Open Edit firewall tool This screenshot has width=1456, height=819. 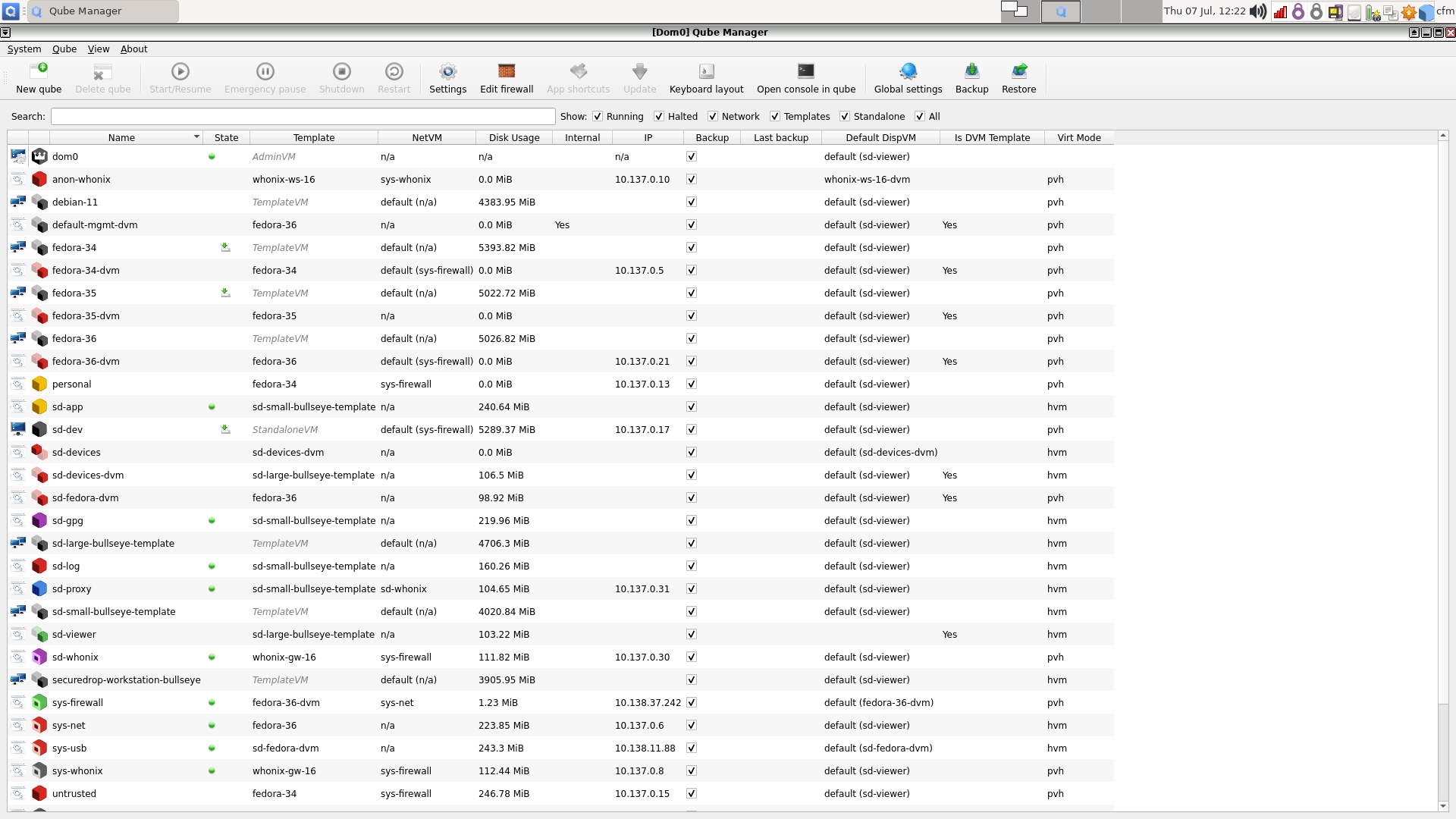pyautogui.click(x=507, y=72)
